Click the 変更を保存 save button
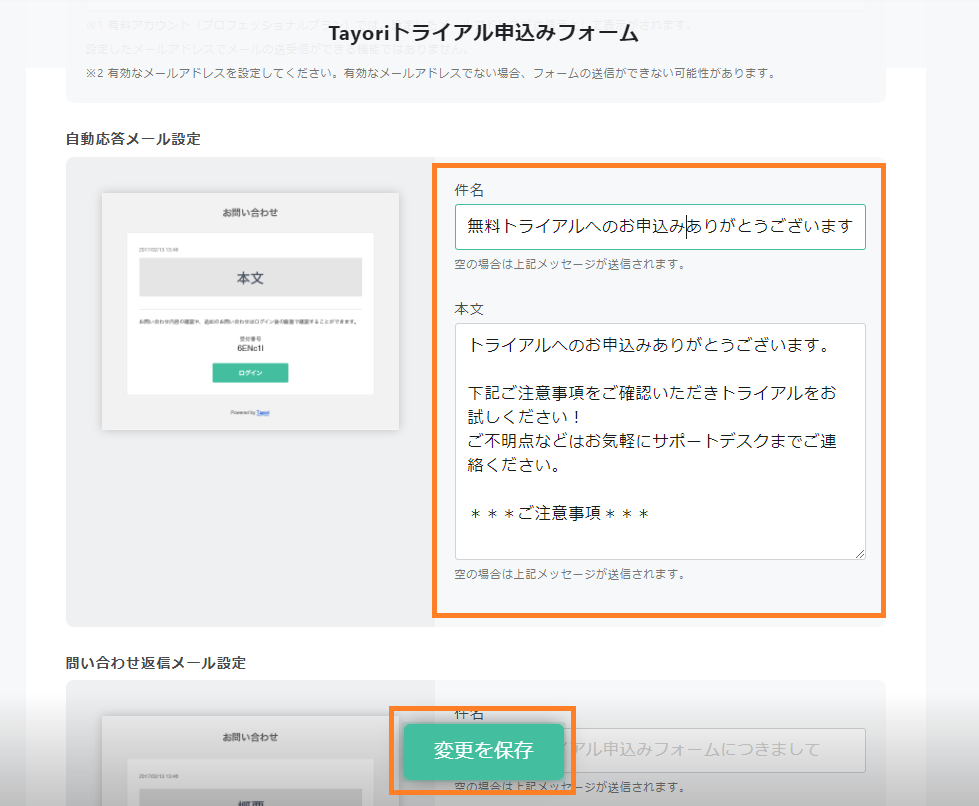The image size is (979, 806). pos(483,751)
